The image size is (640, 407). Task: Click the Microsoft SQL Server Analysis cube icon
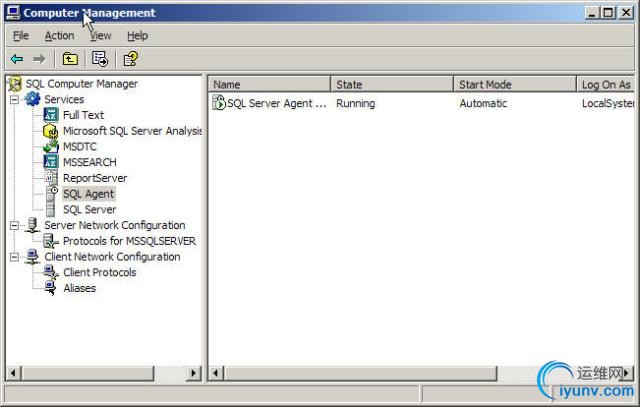pos(51,131)
